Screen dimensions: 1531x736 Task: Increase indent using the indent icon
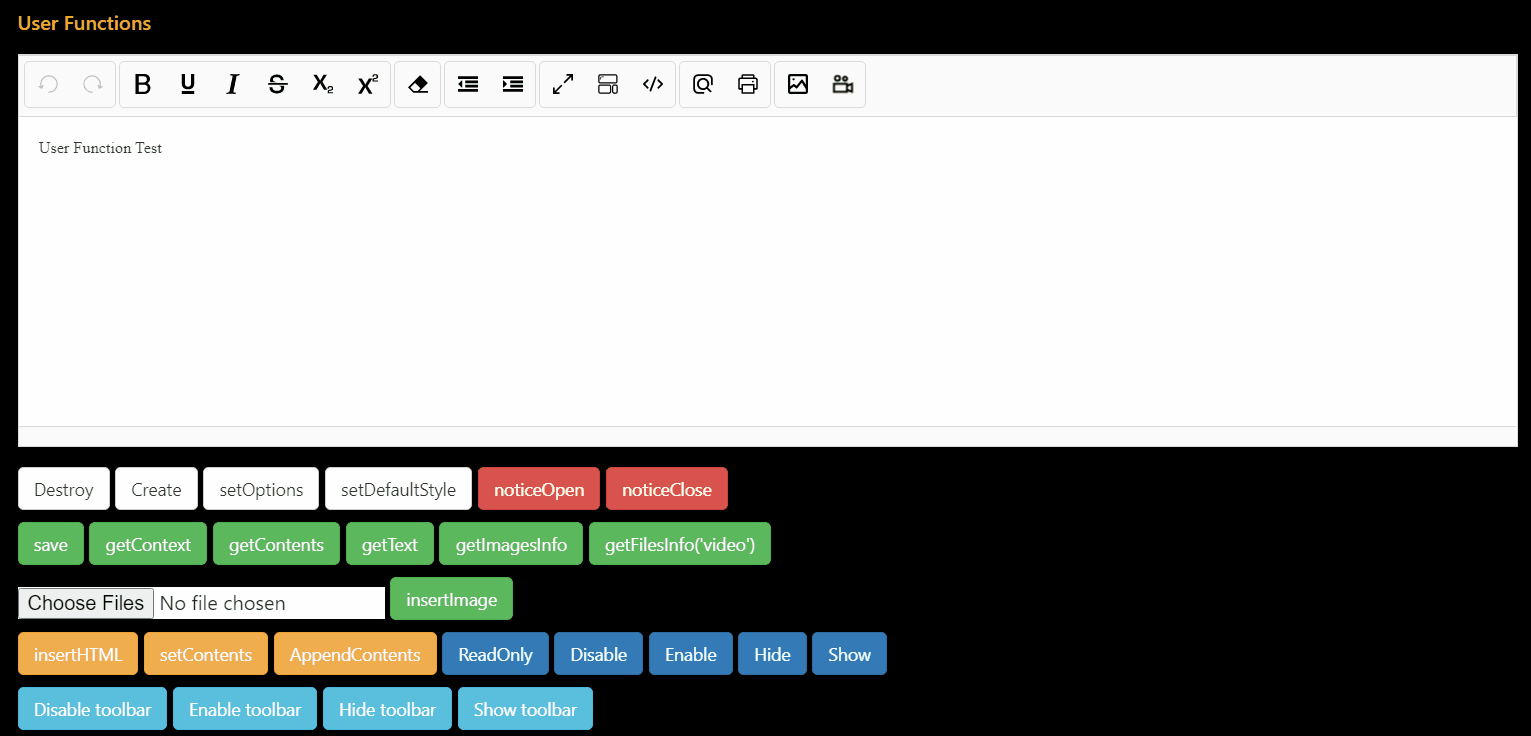click(x=512, y=84)
